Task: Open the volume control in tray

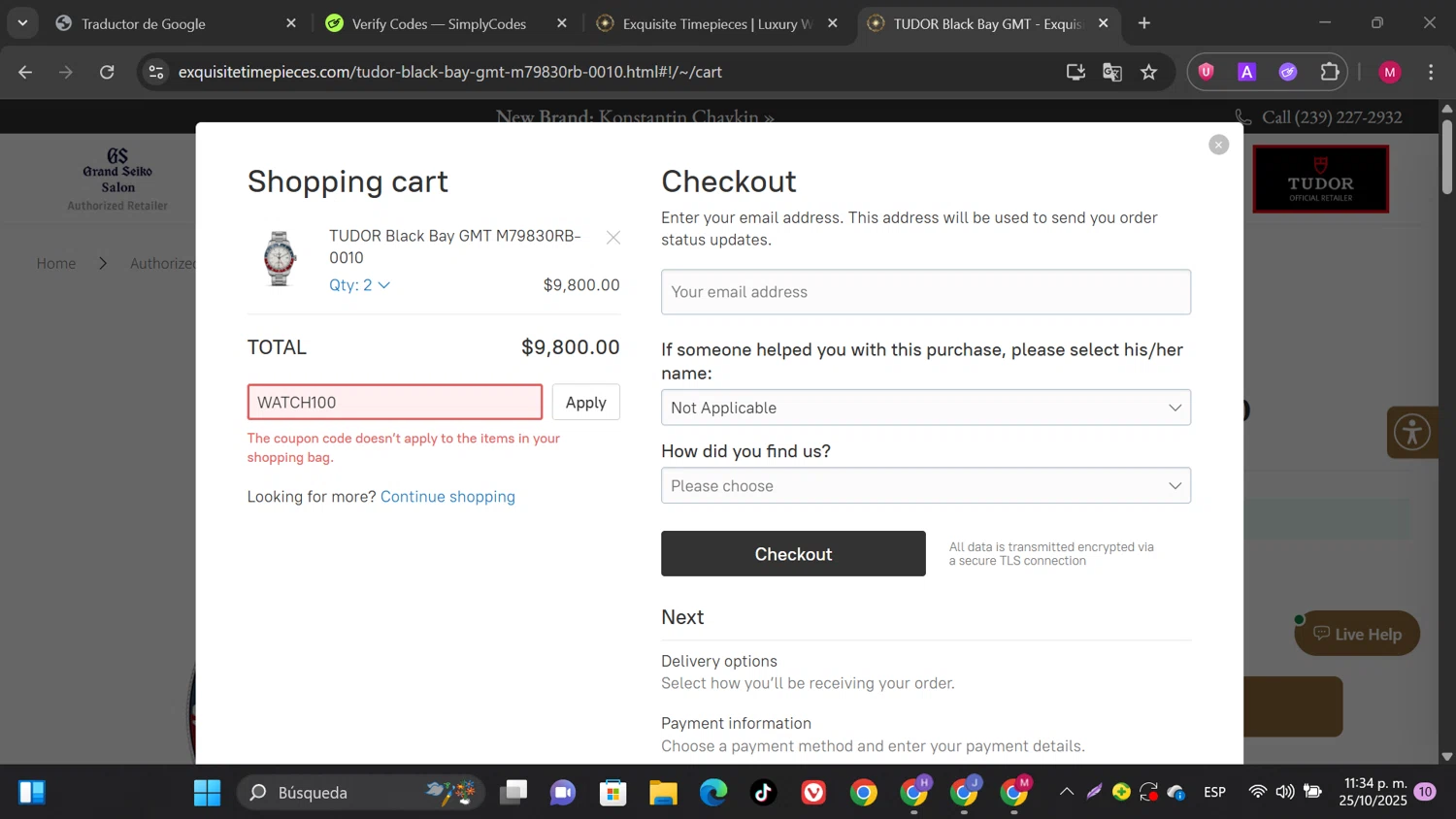Action: (x=1285, y=792)
